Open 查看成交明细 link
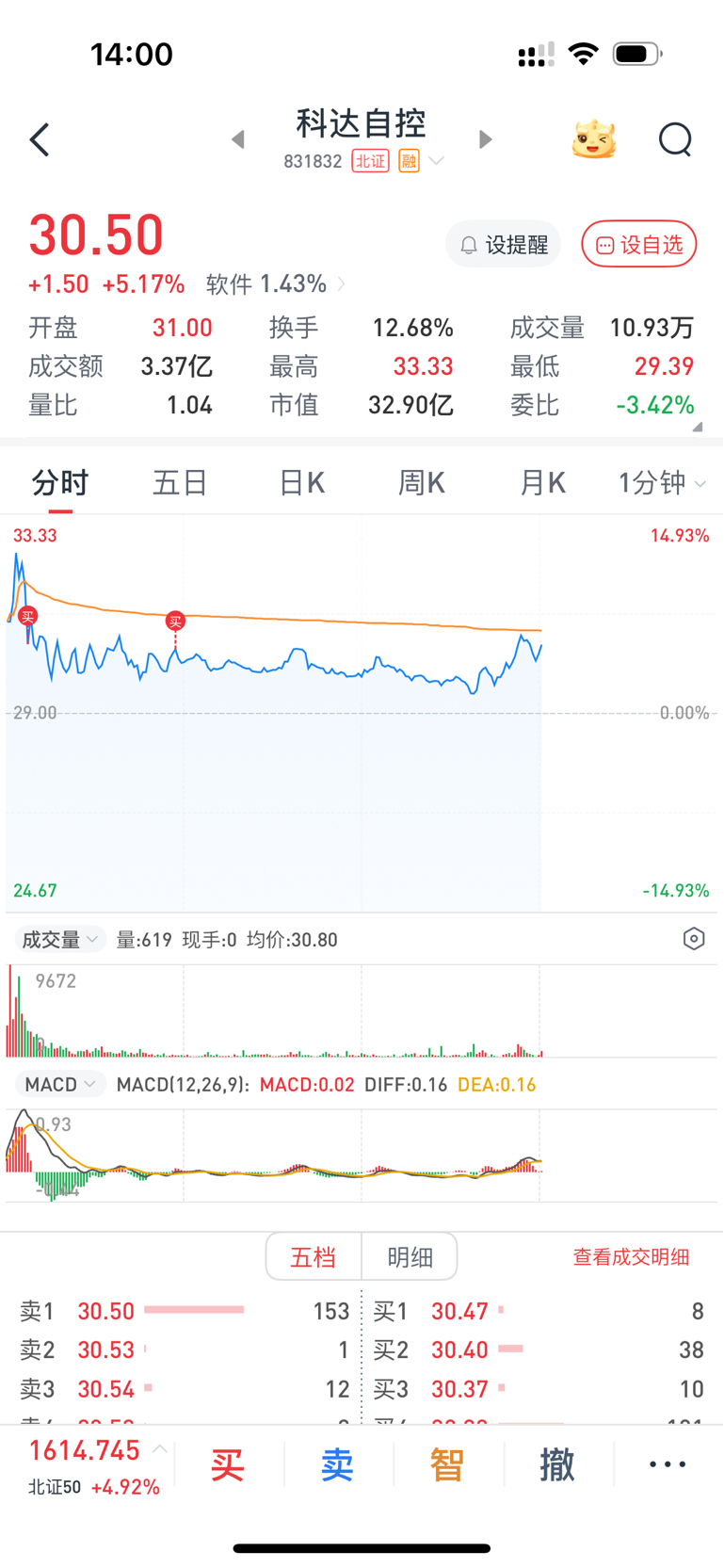 pos(631,1256)
